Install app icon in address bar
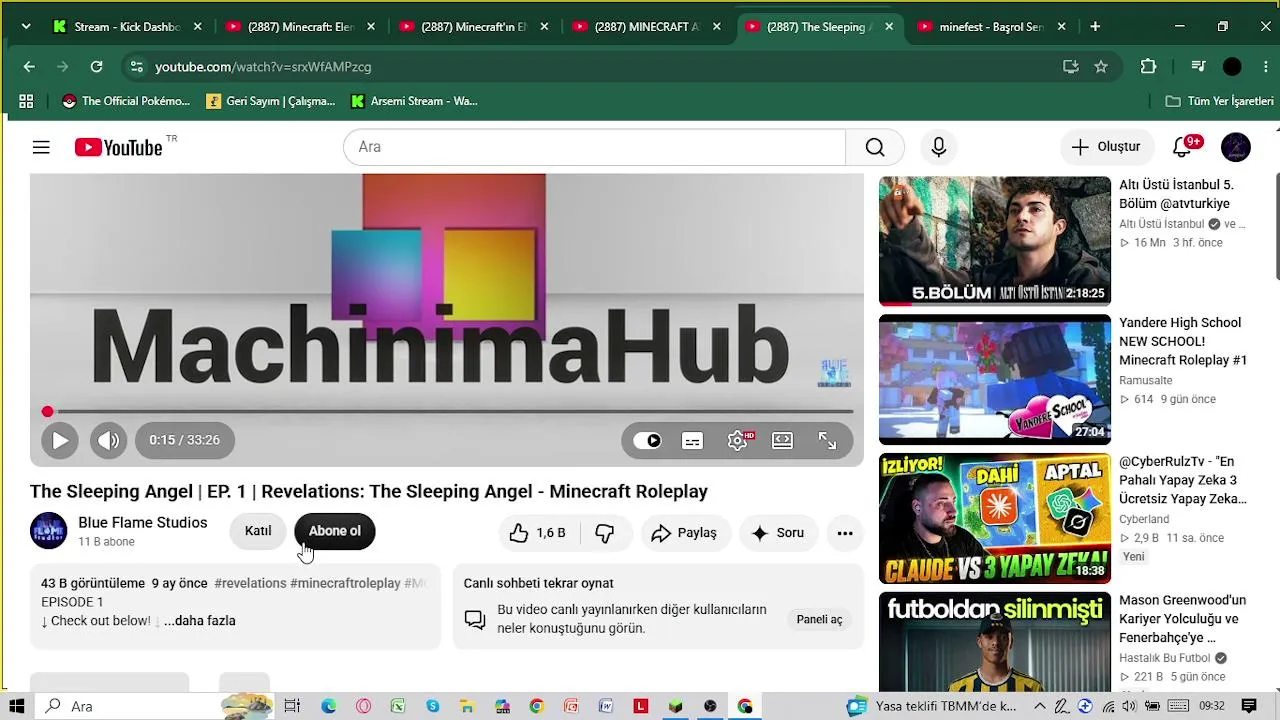 pyautogui.click(x=1071, y=67)
